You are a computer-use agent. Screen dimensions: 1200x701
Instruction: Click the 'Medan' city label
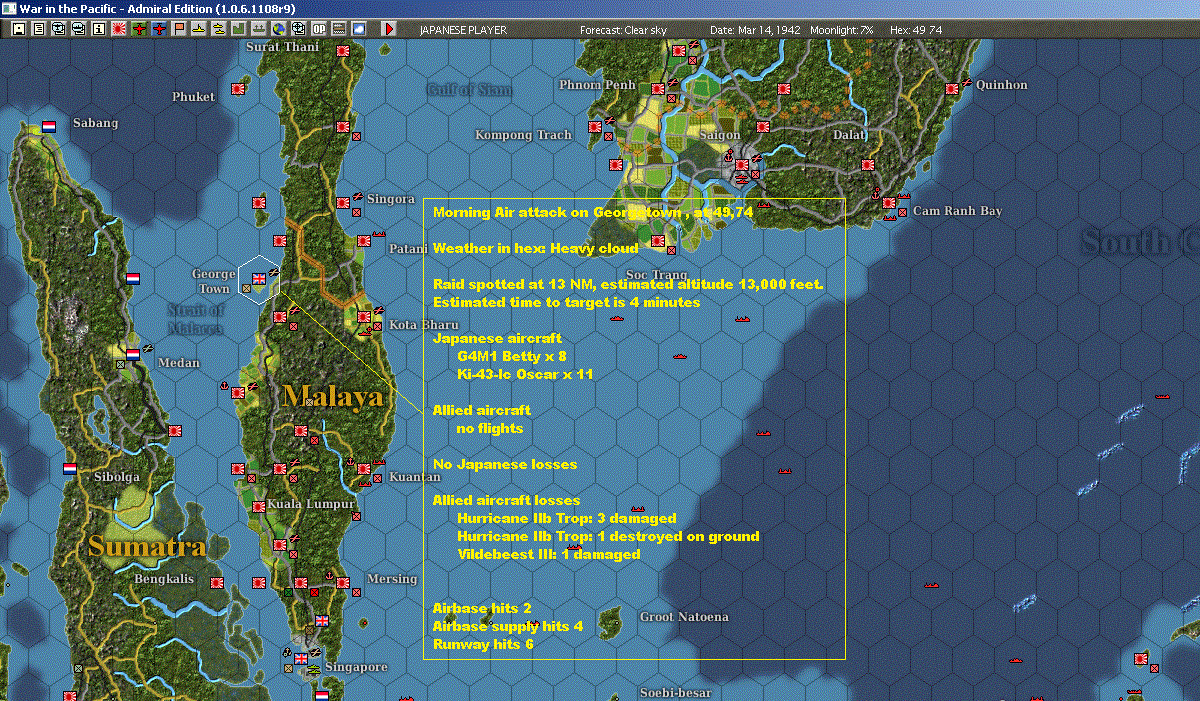(x=178, y=363)
